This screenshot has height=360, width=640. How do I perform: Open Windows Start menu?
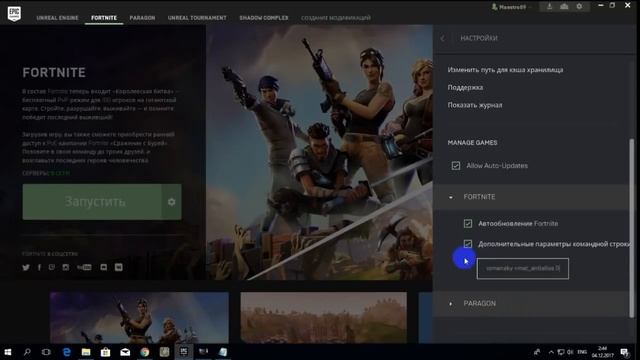click(8, 352)
